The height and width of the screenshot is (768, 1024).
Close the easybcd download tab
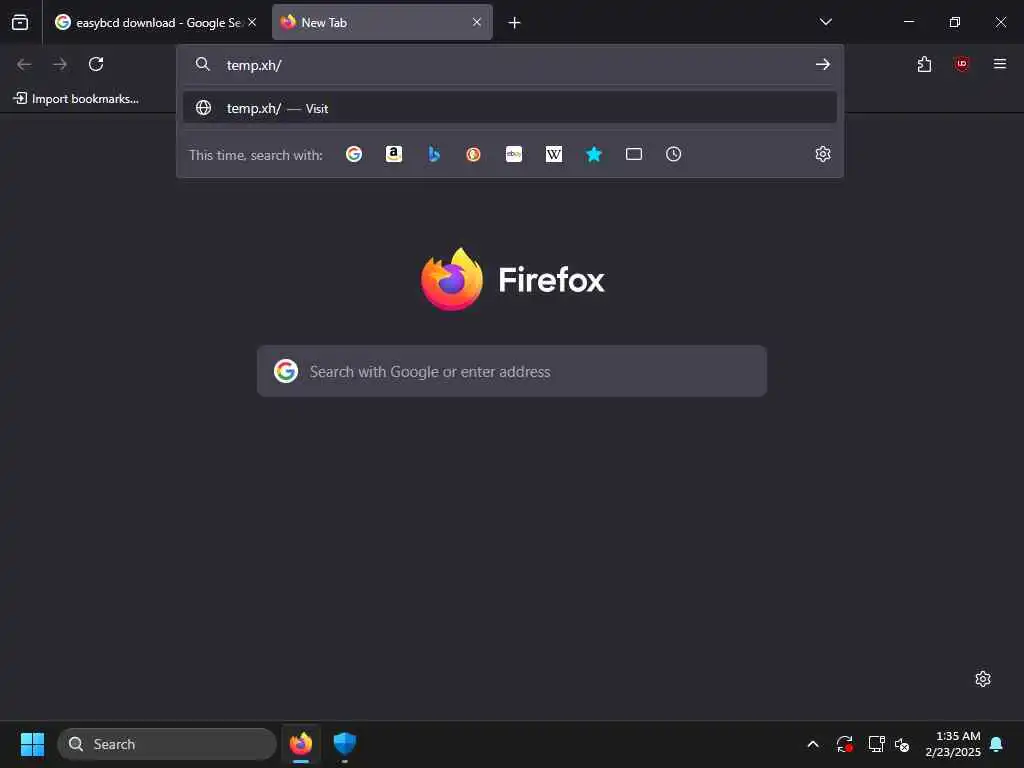252,22
